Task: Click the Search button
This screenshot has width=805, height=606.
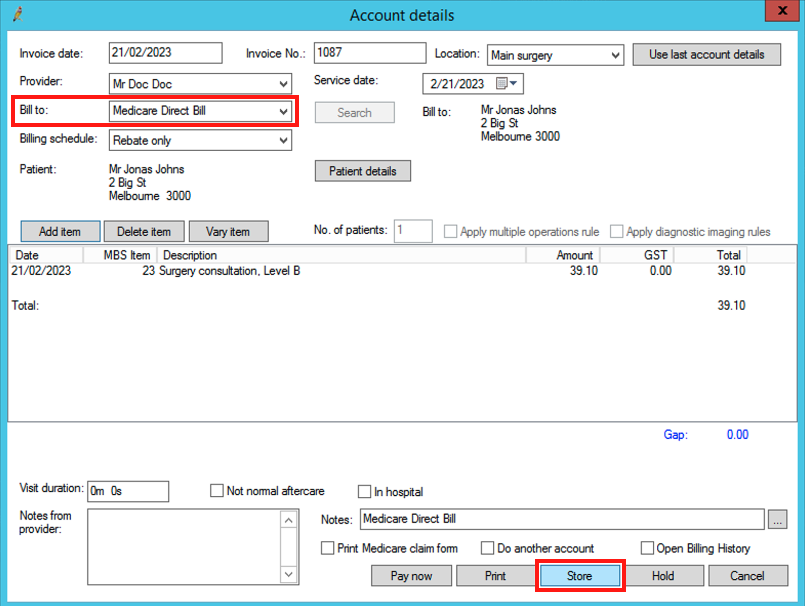Action: tap(354, 112)
